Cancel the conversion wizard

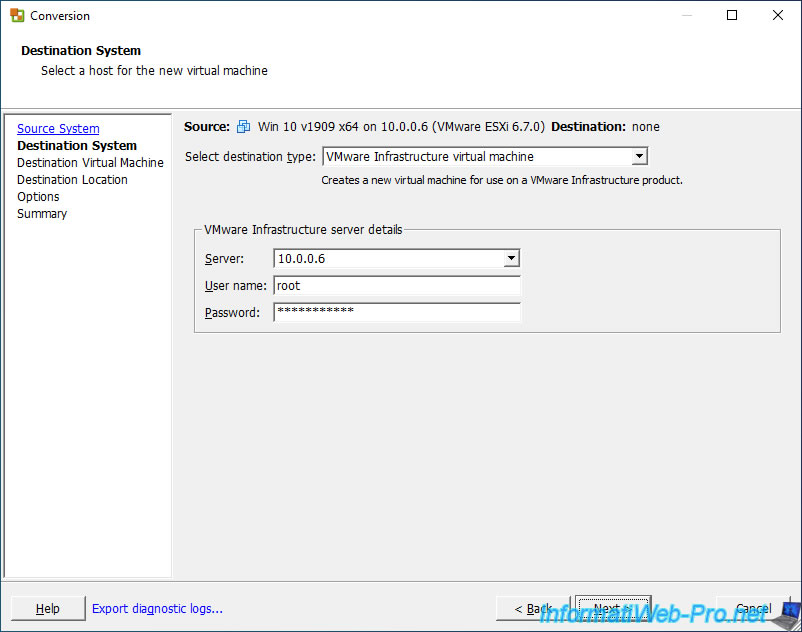753,608
